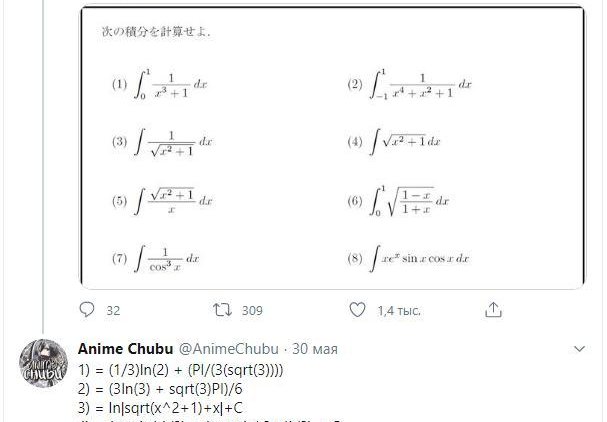
Task: Click integral problem (5) with sqrt over x
Action: (162, 200)
